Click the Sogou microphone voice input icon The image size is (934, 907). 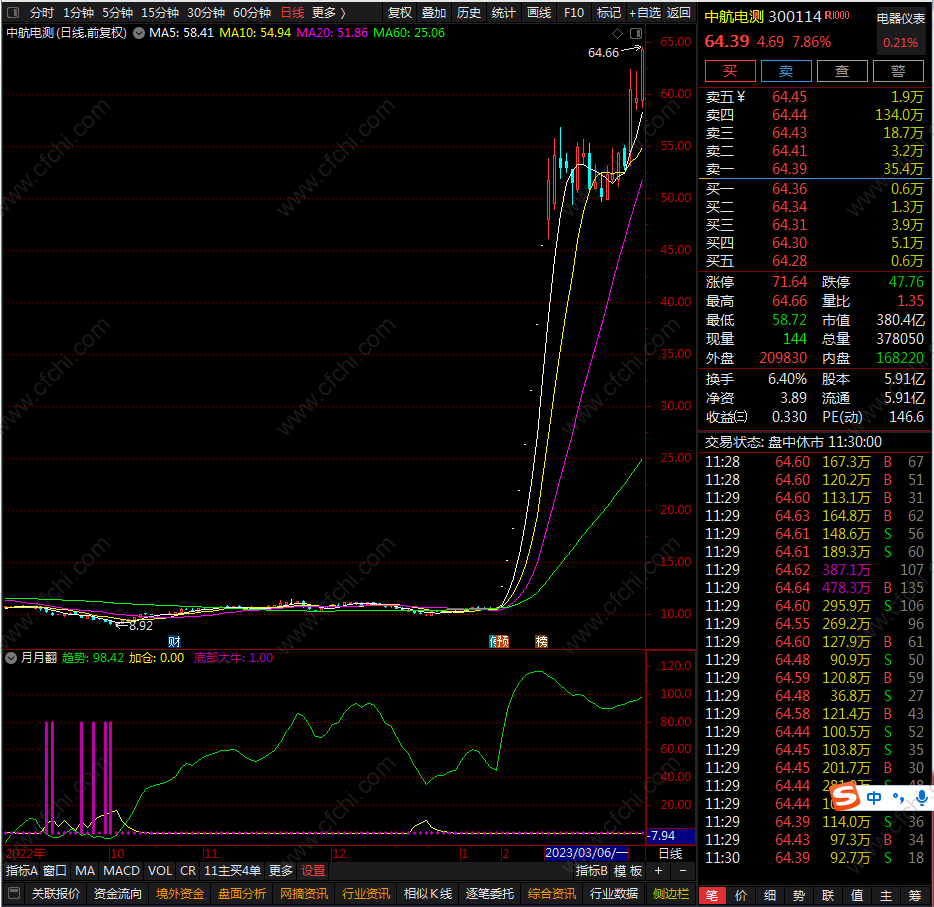click(x=922, y=797)
